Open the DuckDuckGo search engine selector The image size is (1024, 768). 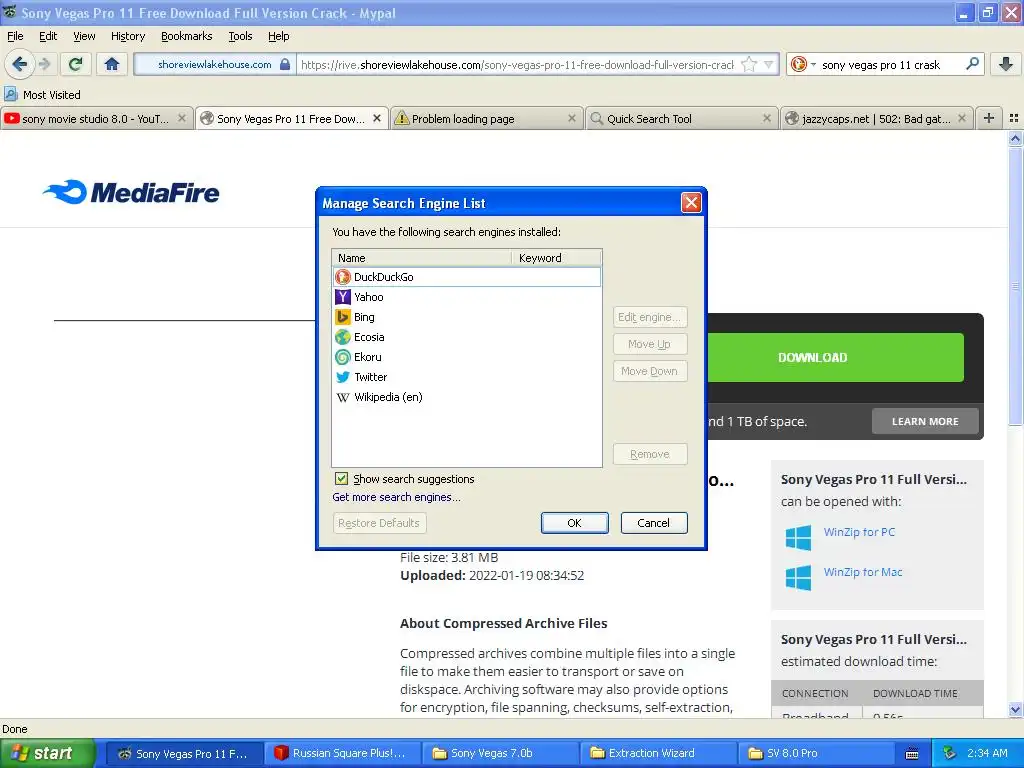[803, 64]
